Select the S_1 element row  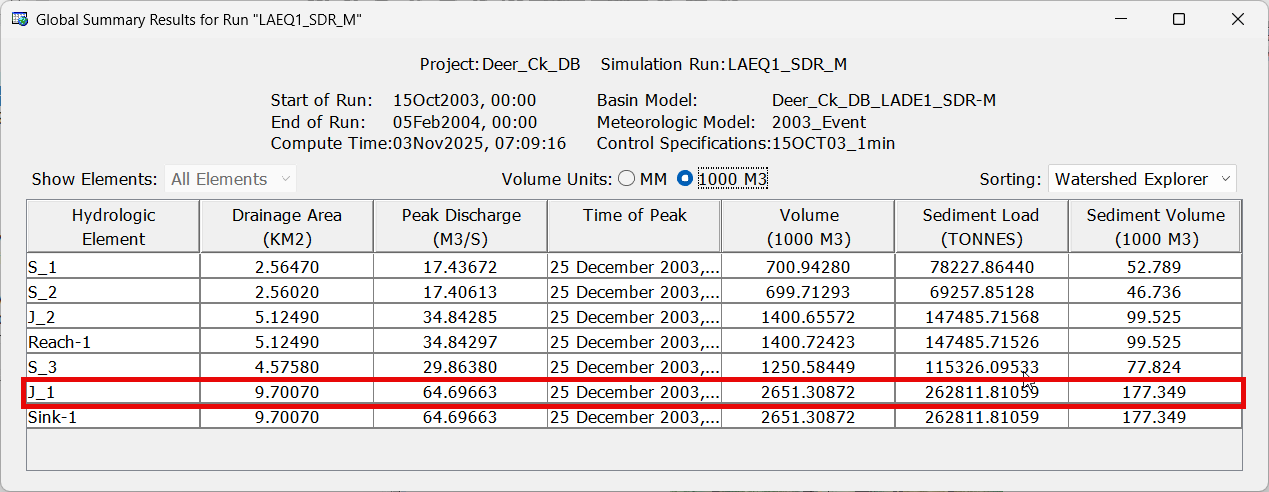click(x=113, y=267)
